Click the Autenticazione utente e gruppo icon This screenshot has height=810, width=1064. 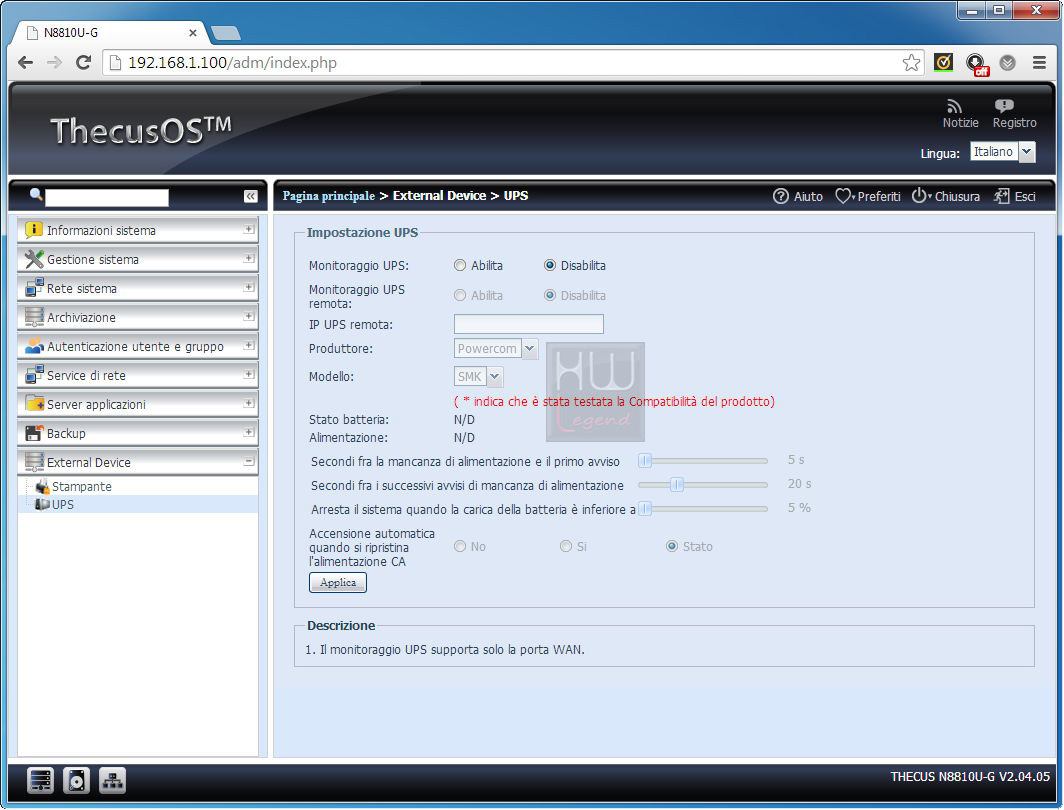point(33,346)
